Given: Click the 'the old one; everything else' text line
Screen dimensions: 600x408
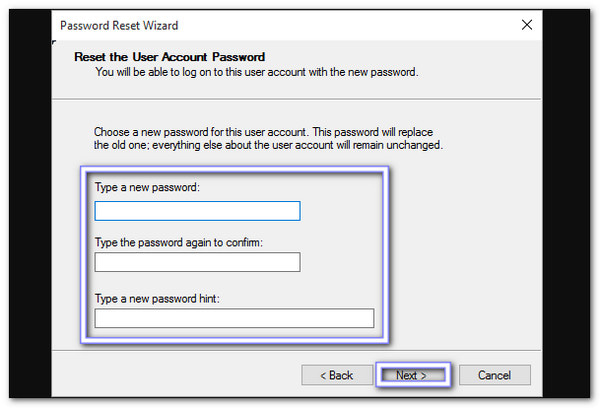Looking at the screenshot, I should pos(268,146).
